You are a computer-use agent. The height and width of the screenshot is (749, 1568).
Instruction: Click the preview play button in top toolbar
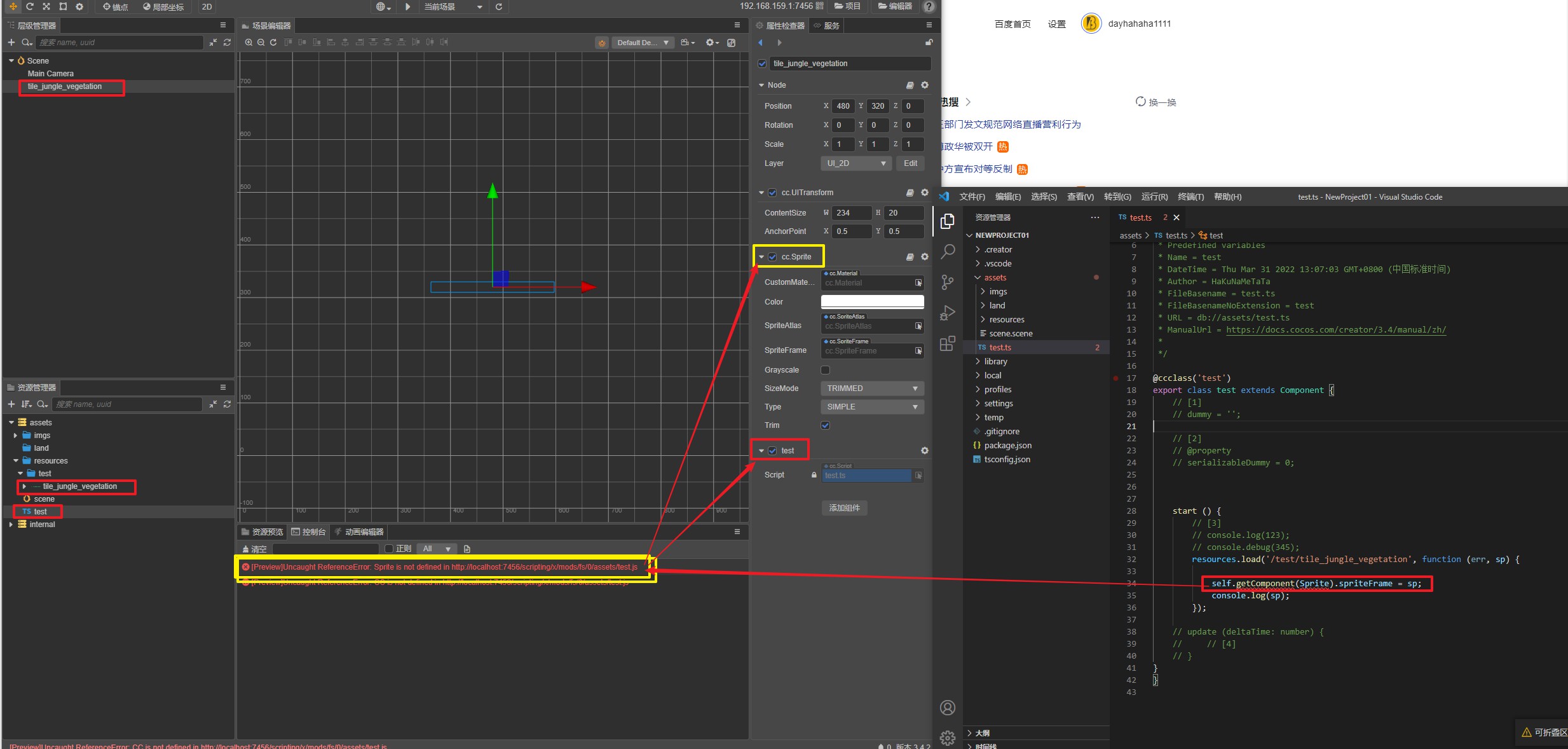coord(408,6)
